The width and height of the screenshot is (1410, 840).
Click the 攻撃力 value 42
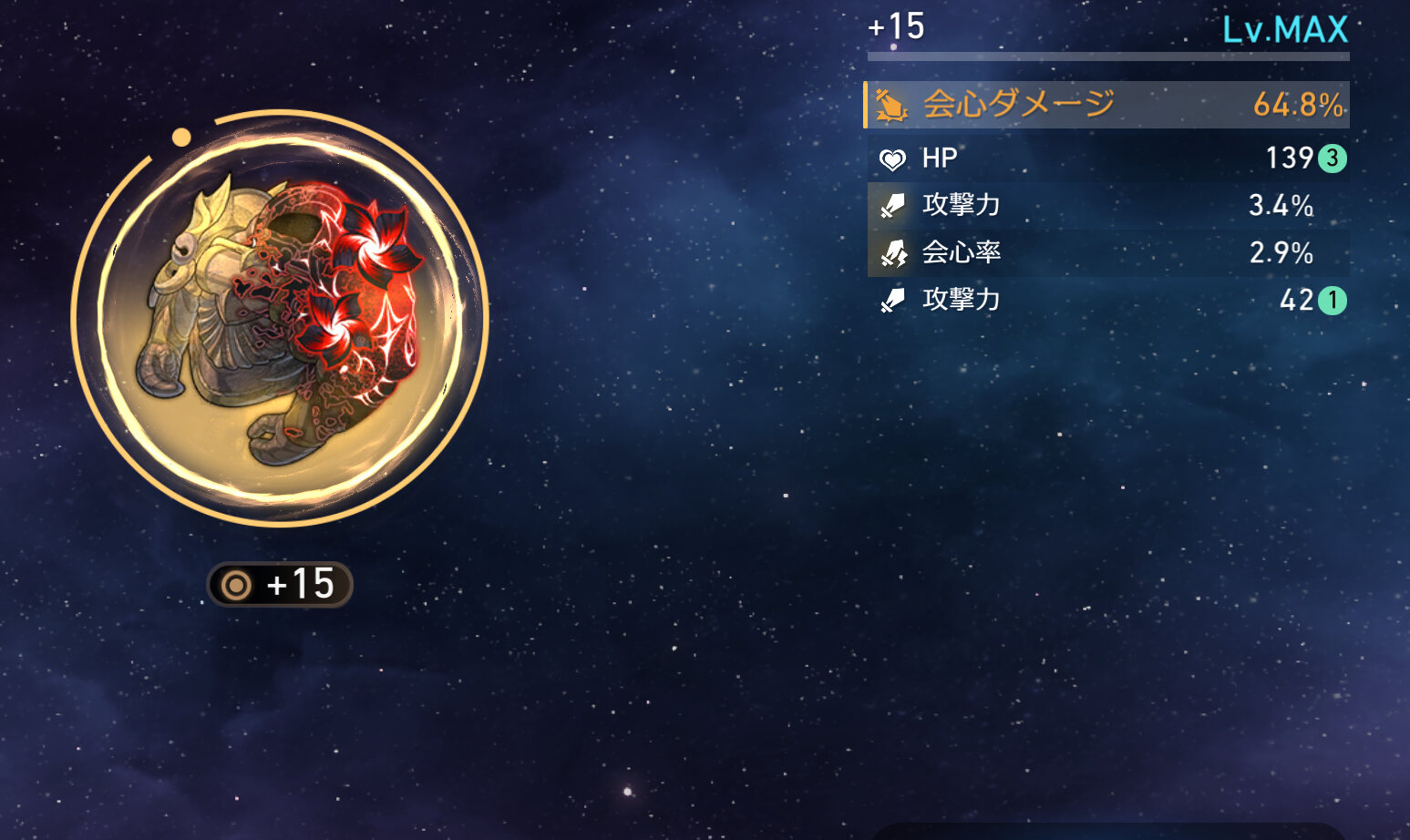click(x=1296, y=300)
